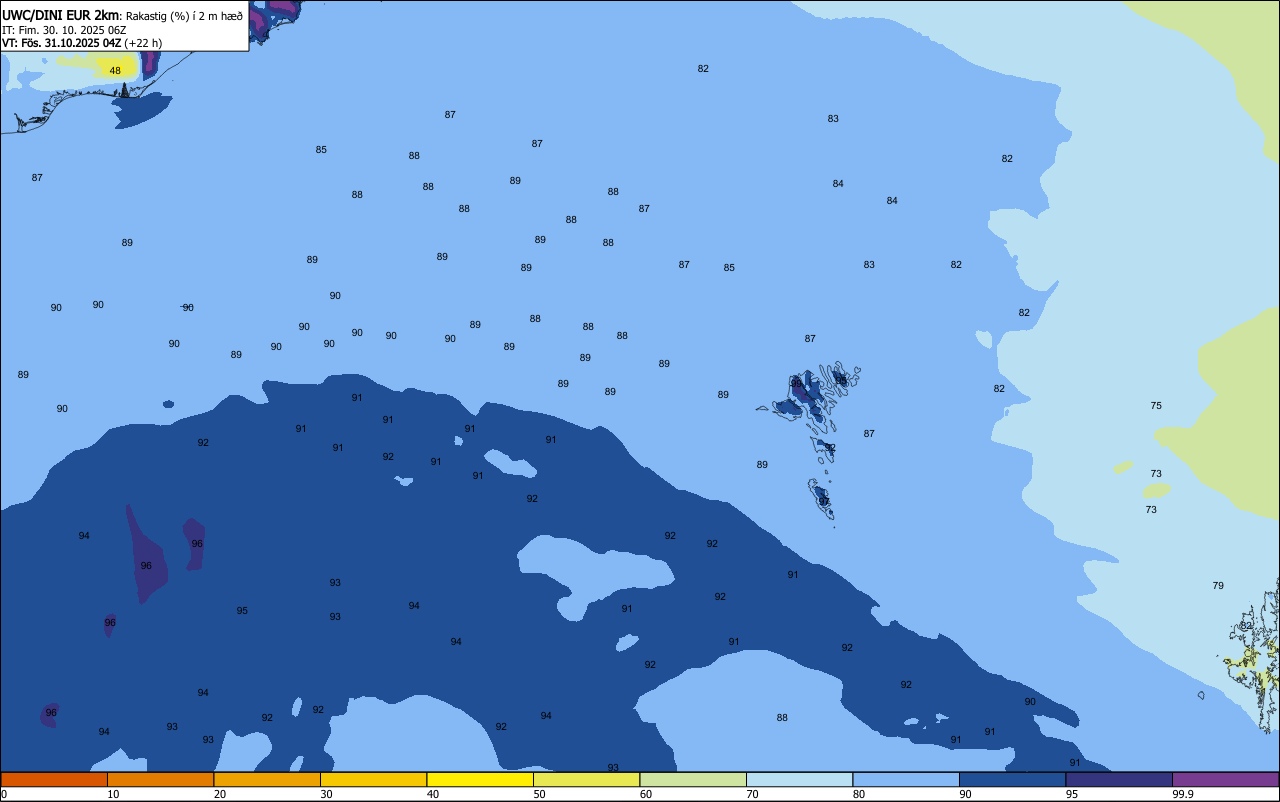Viewport: 1280px width, 802px height.
Task: Click the '99.9' legend tick label
Action: [x=1183, y=794]
